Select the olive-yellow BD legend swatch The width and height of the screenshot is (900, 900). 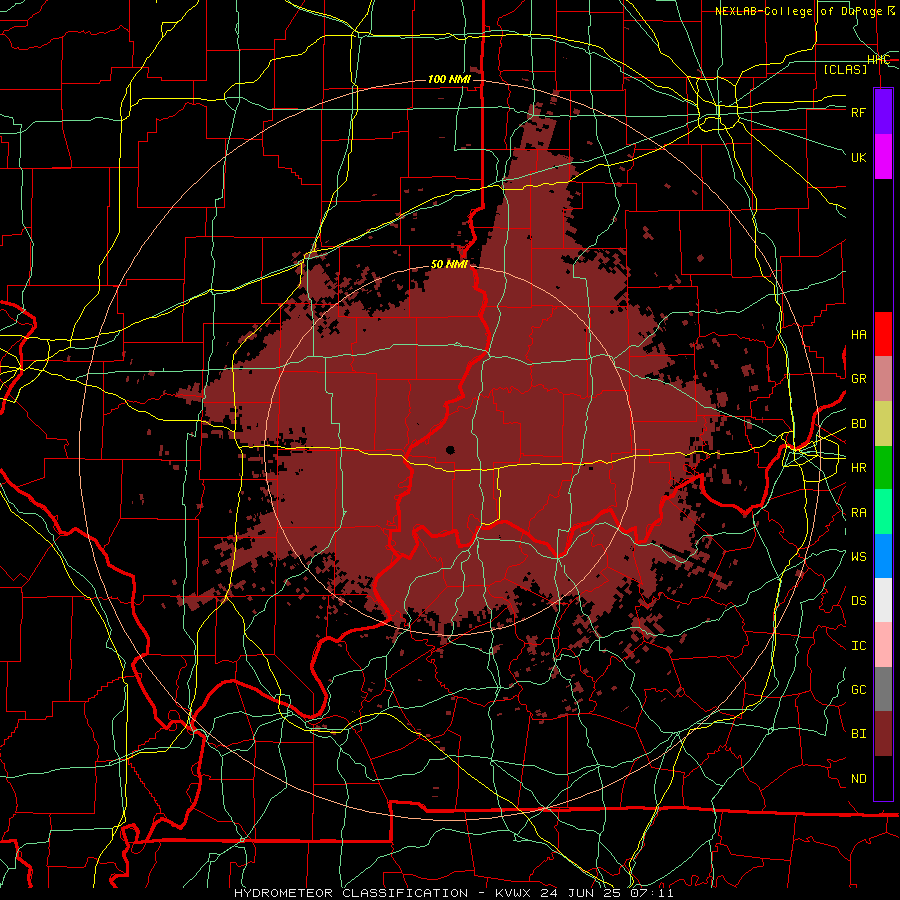(883, 424)
